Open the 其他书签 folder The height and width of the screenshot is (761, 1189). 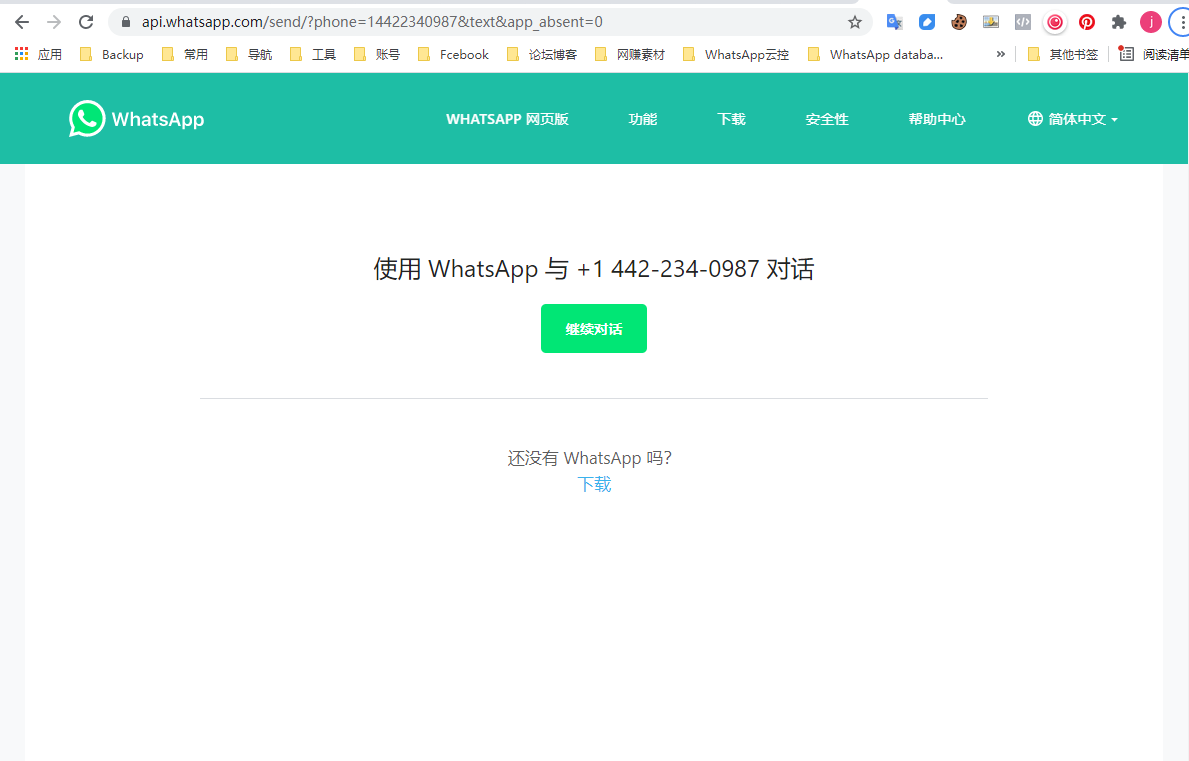click(x=1062, y=55)
